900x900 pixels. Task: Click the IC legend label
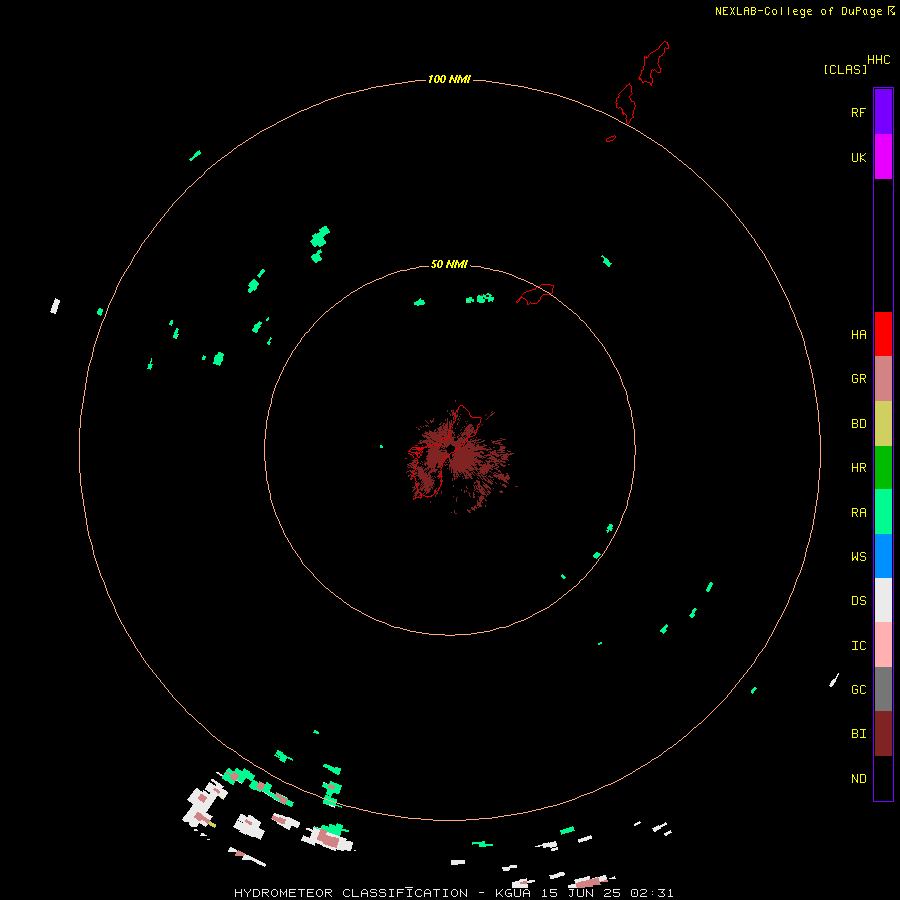click(858, 646)
